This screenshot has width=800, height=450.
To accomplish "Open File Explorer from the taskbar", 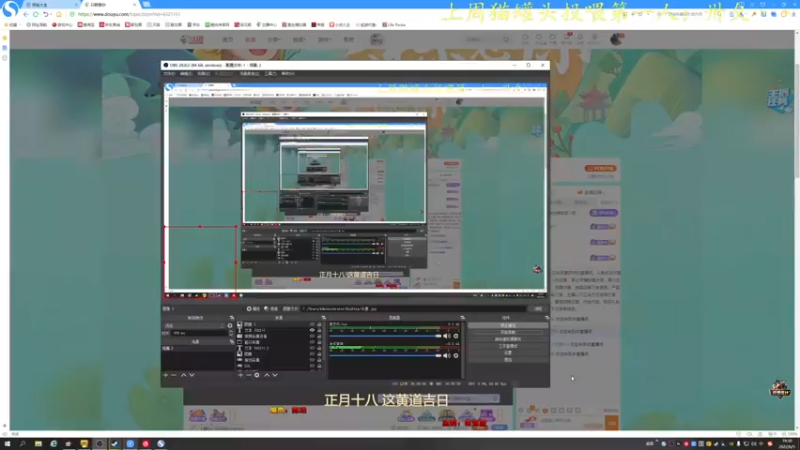I will coord(38,444).
